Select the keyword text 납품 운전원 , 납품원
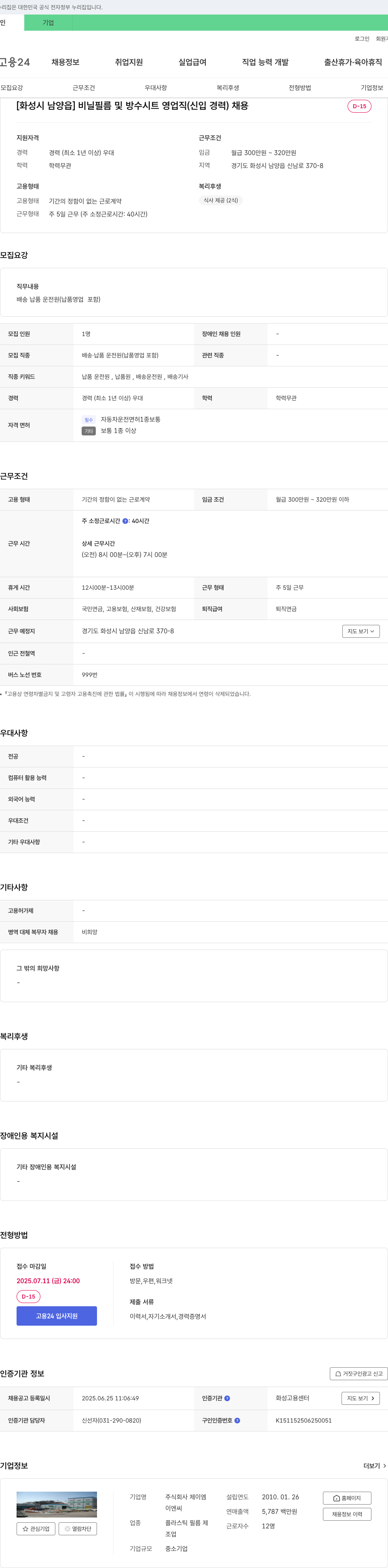 [x=106, y=377]
